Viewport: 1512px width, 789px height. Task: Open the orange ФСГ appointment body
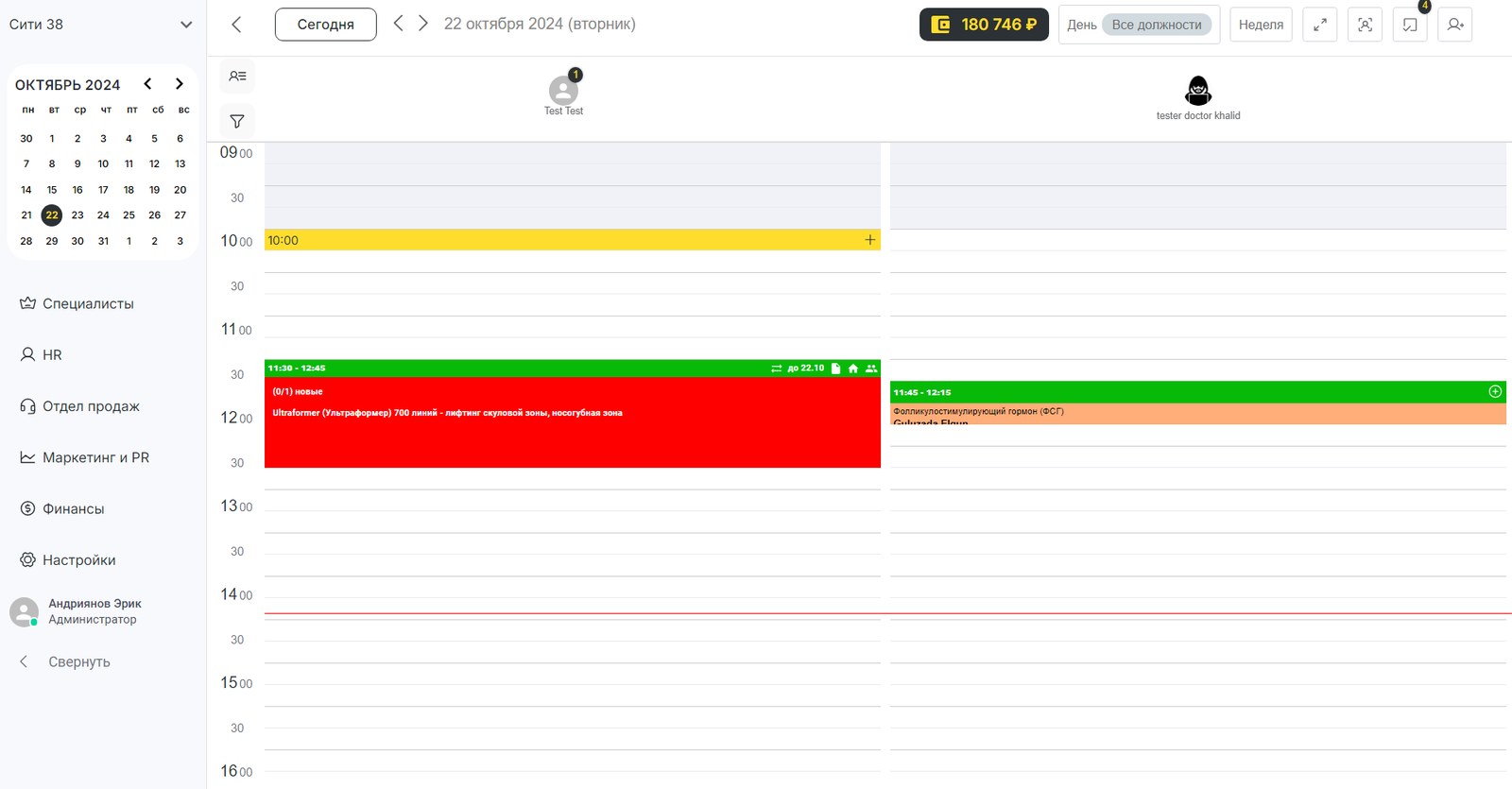[x=1198, y=413]
